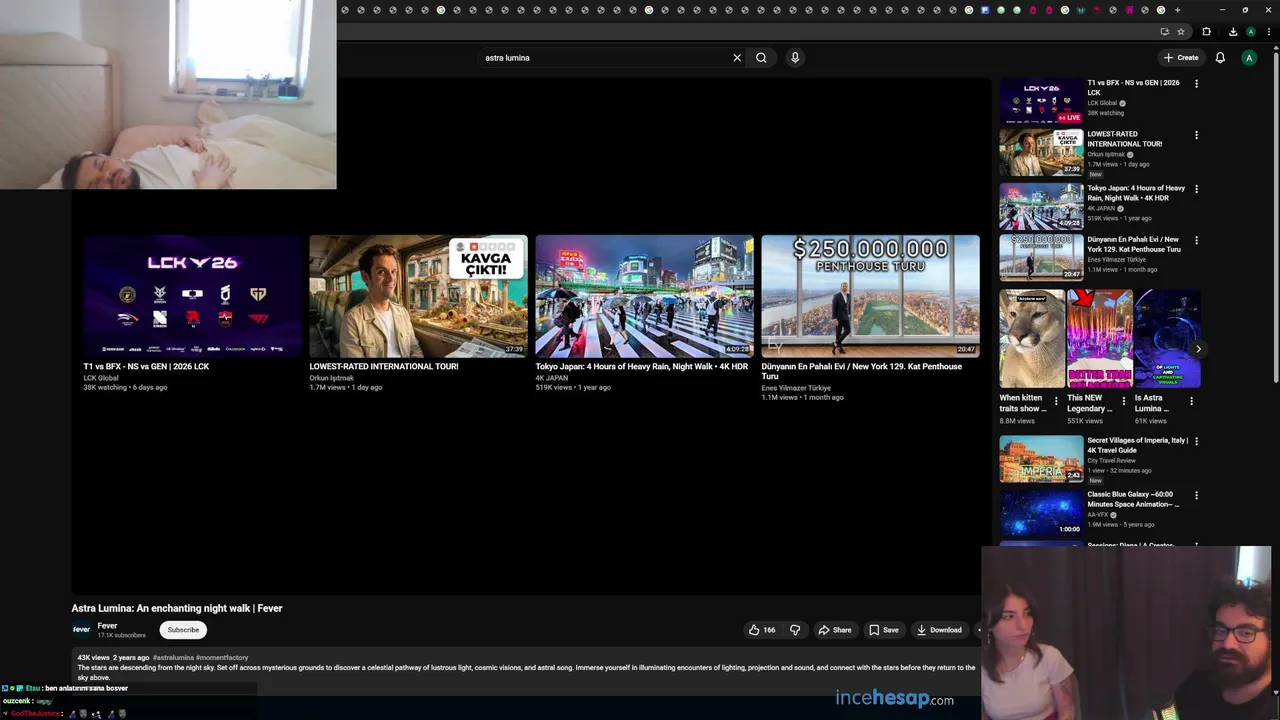
Task: Subscribe to the Fever channel
Action: pyautogui.click(x=183, y=630)
